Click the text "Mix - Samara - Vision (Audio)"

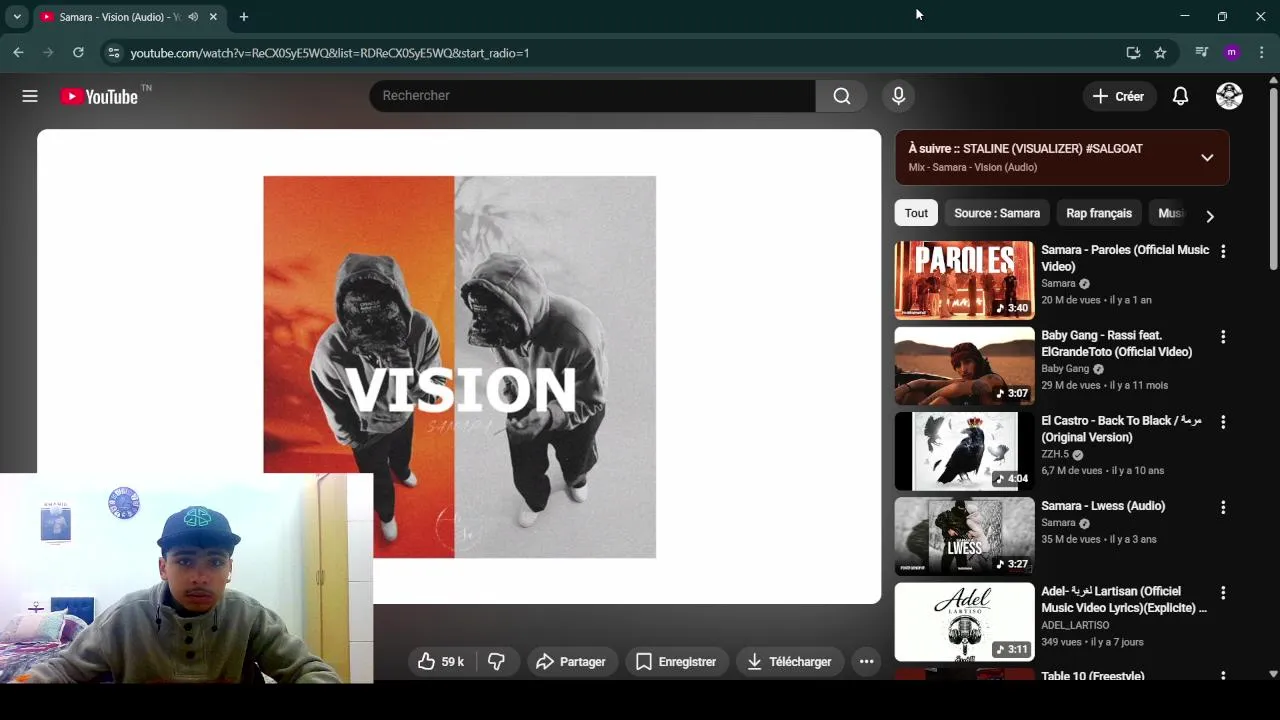(x=972, y=167)
